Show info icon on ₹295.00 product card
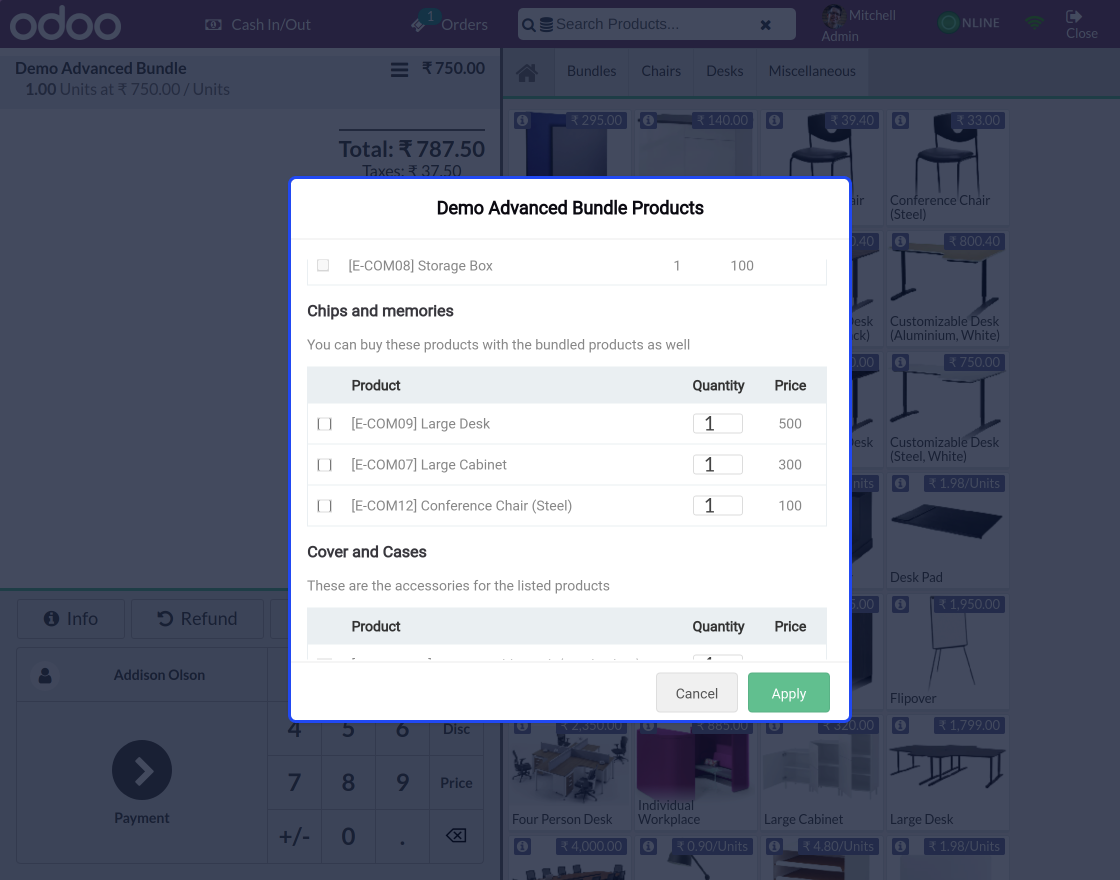 [522, 120]
